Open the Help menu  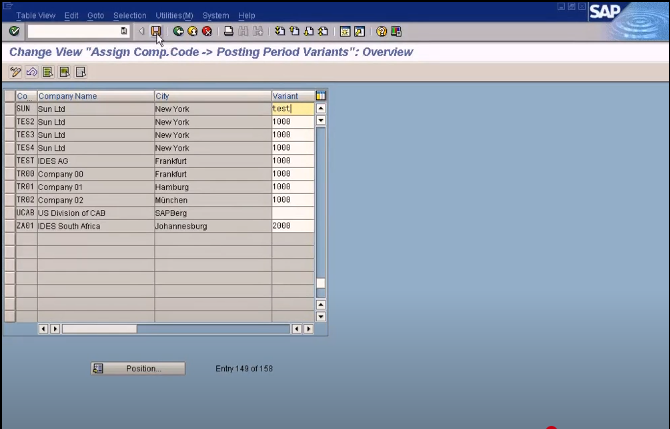click(247, 15)
